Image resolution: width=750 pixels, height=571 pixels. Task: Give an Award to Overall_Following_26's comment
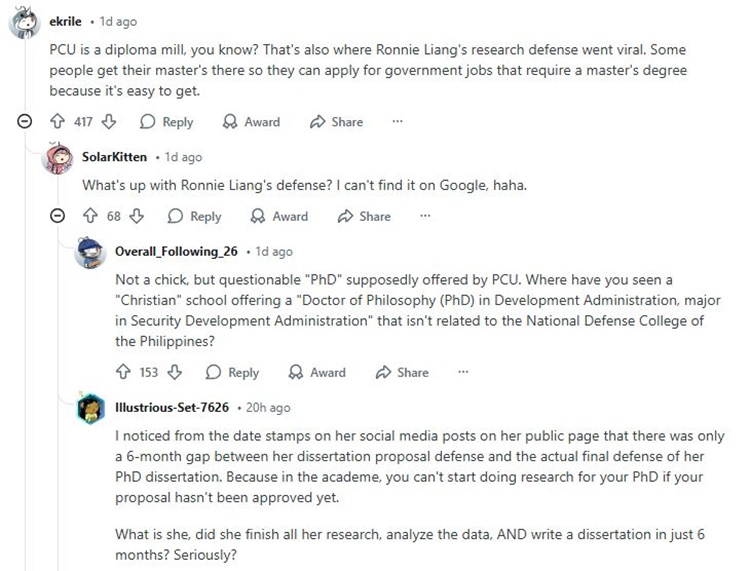click(x=317, y=372)
